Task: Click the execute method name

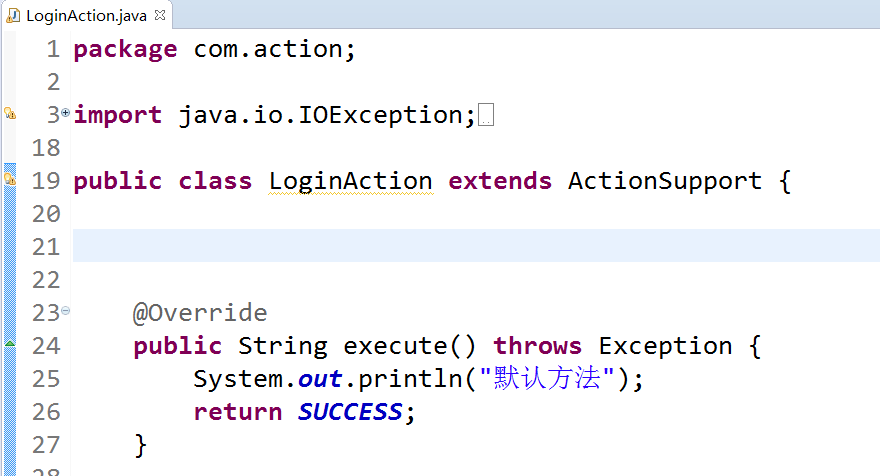Action: 396,346
